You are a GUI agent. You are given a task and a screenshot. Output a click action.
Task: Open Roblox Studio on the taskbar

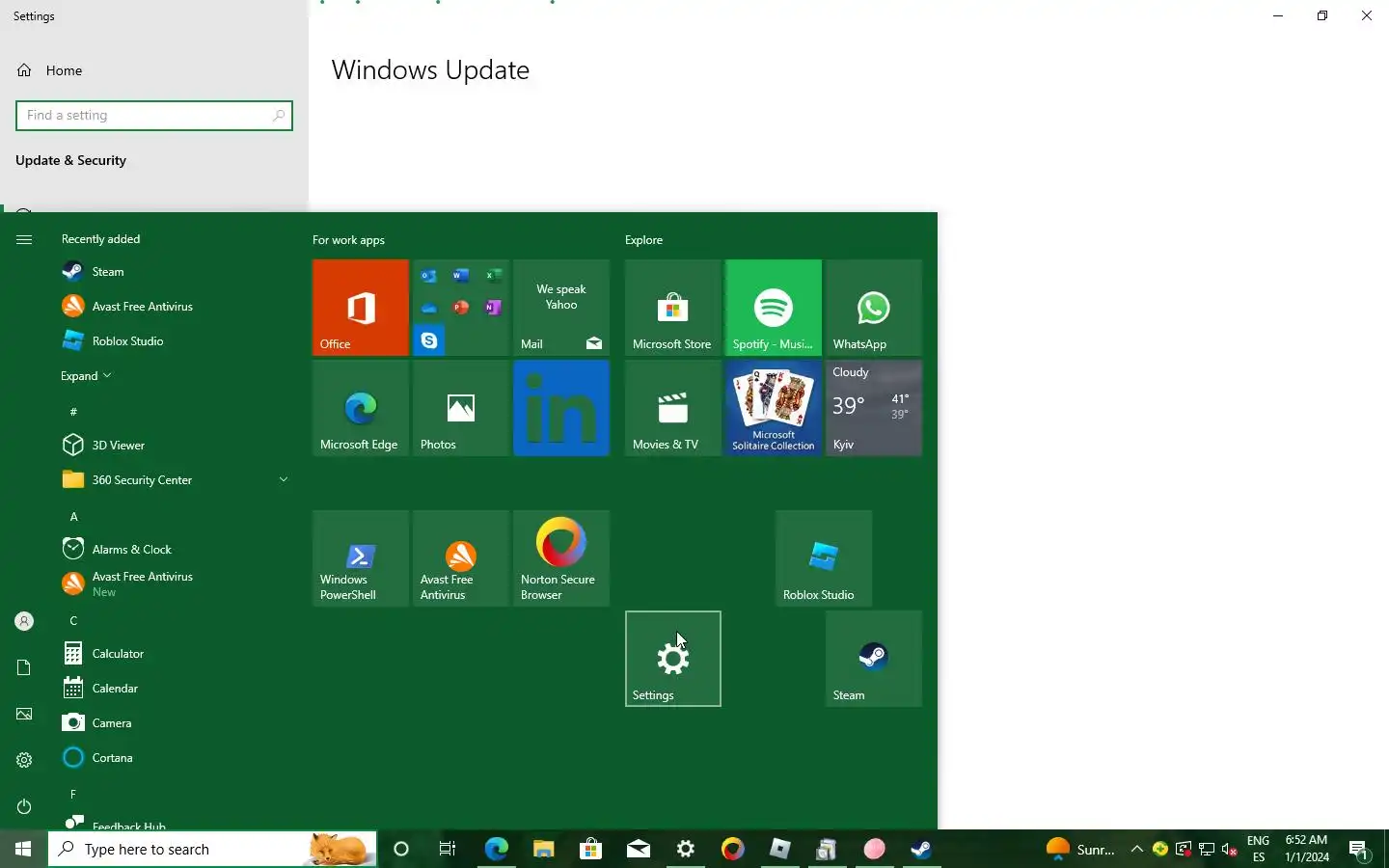(780, 850)
